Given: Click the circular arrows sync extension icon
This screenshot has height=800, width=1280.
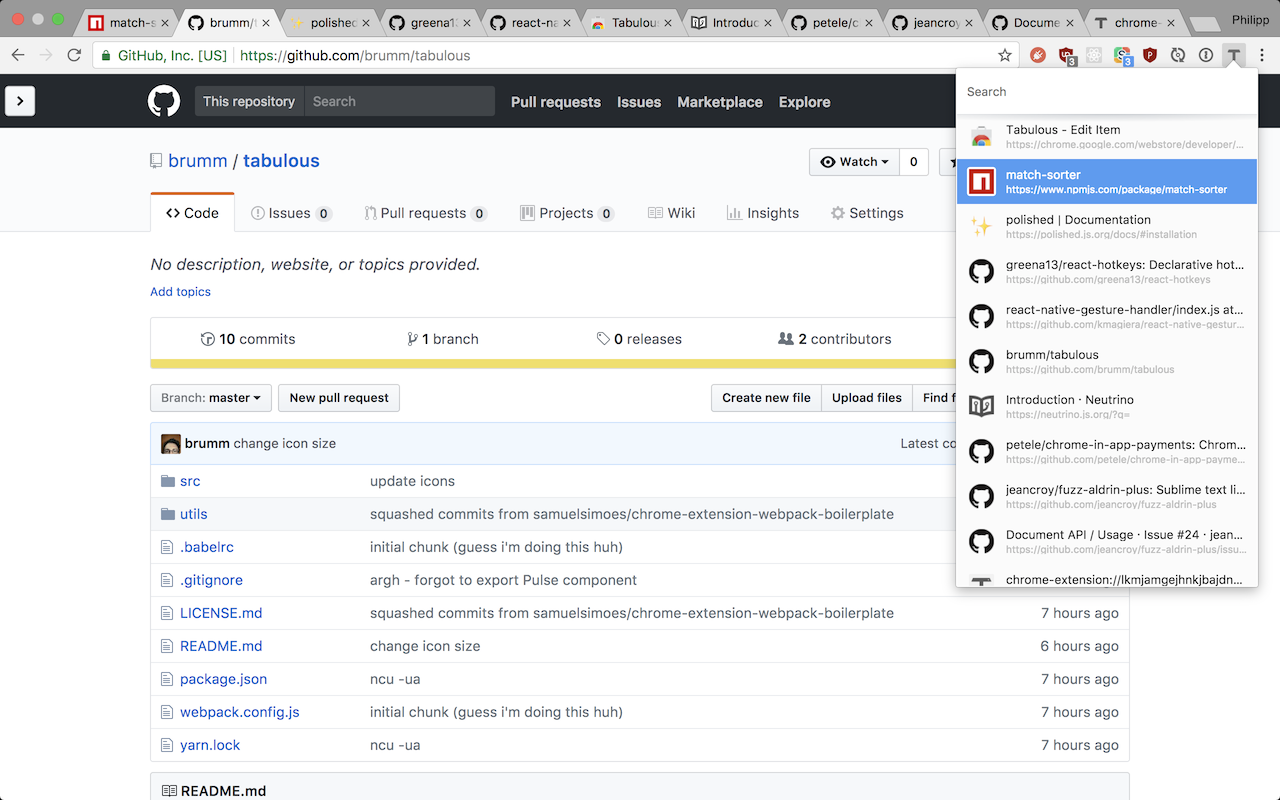Looking at the screenshot, I should [1178, 56].
